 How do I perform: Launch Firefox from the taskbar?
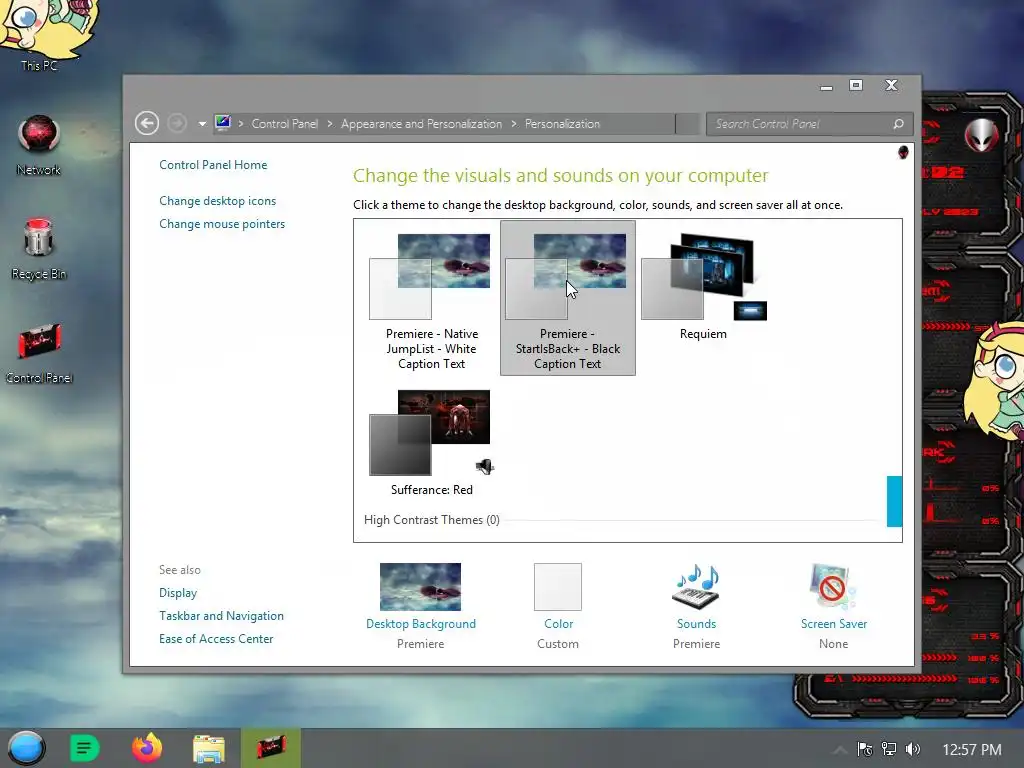(147, 748)
